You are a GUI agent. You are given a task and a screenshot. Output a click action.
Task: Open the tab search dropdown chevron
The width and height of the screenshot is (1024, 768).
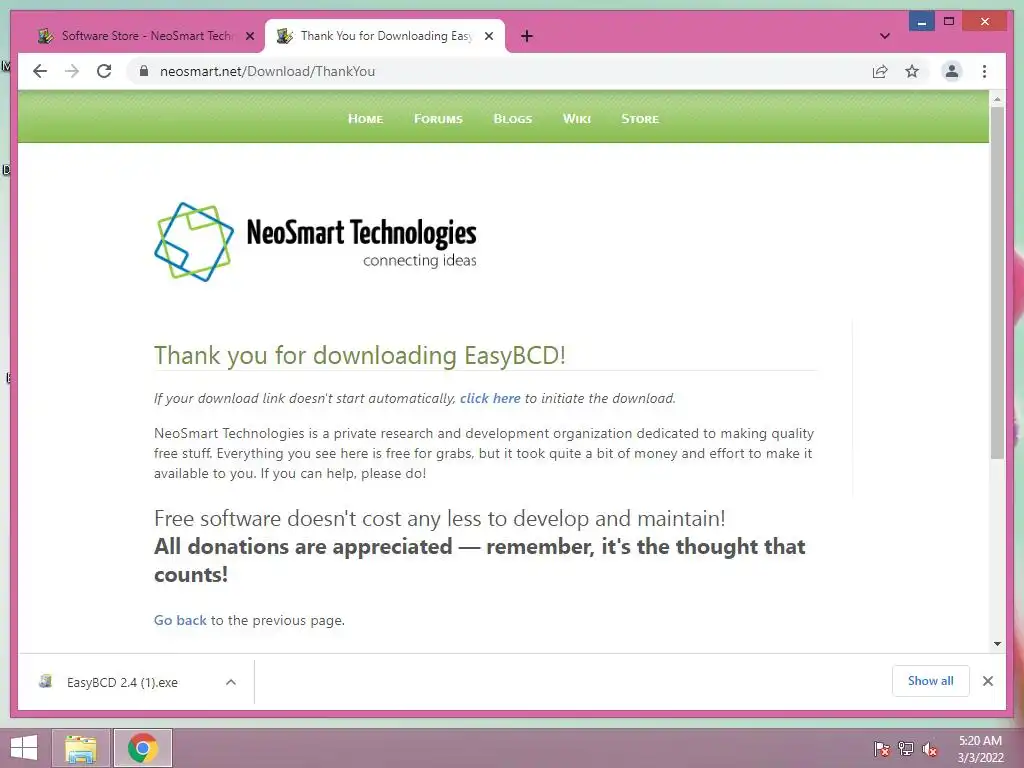pos(884,36)
